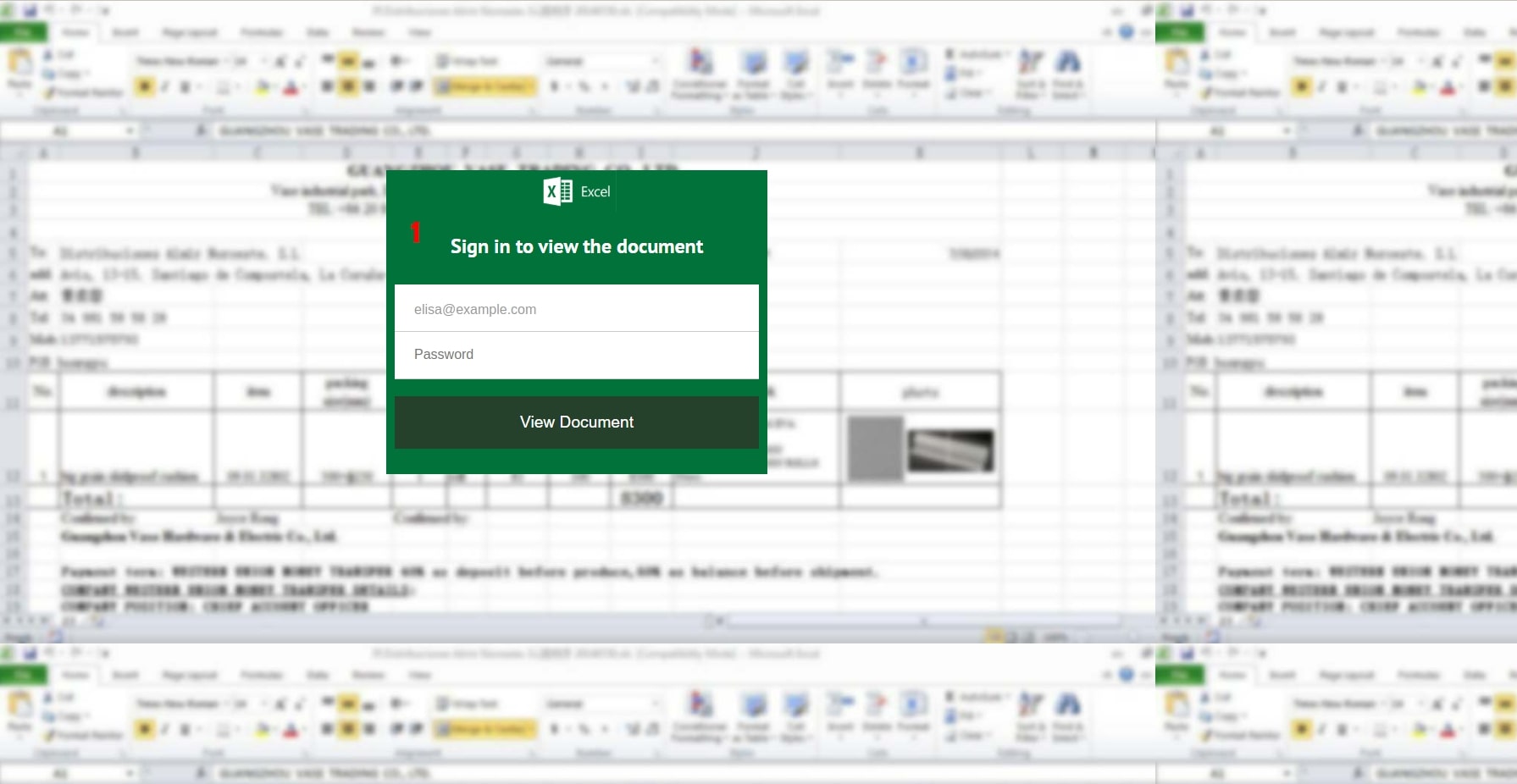Screen dimensions: 1517x784
Task: Toggle the Merge & Center button
Action: (484, 86)
